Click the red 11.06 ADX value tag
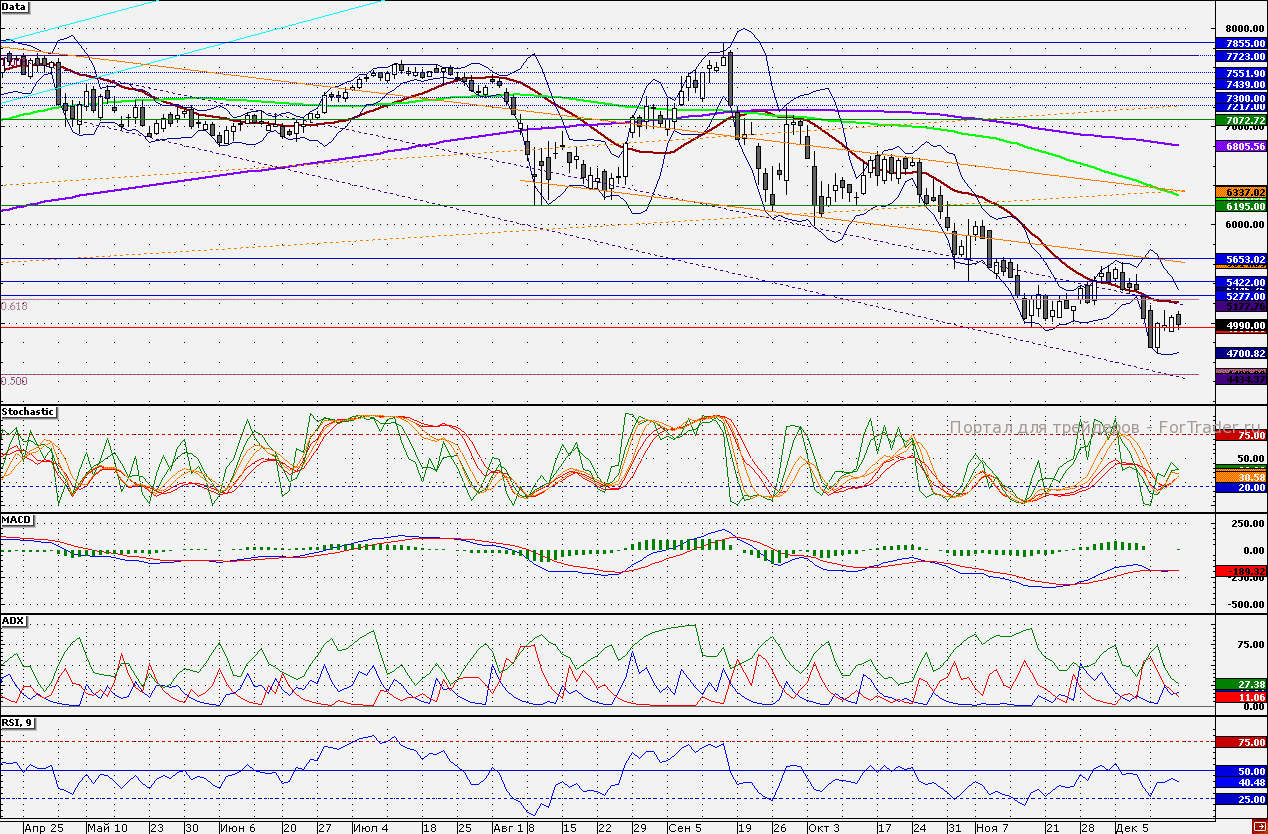The image size is (1268, 834). (1239, 696)
